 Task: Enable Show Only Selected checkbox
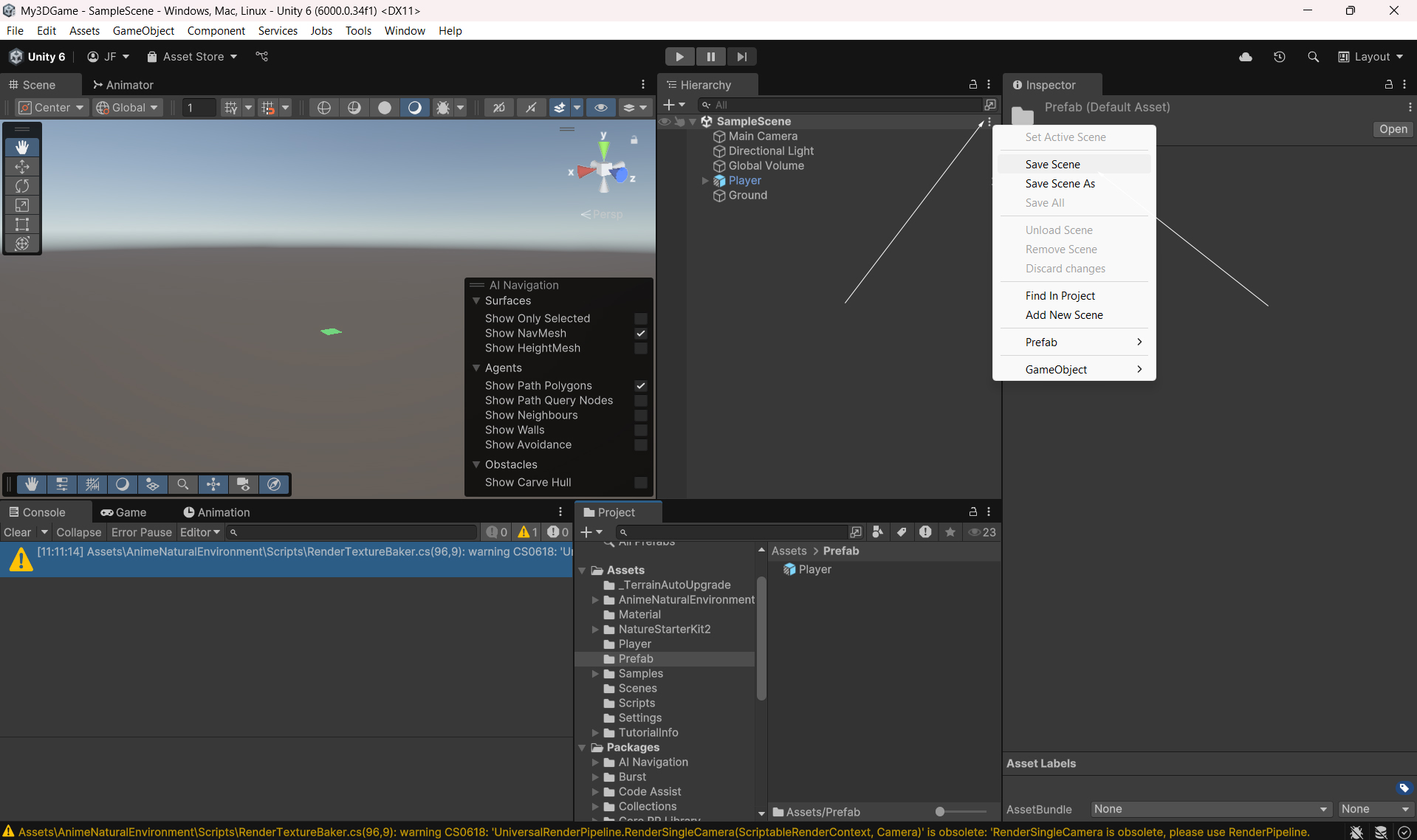[640, 319]
